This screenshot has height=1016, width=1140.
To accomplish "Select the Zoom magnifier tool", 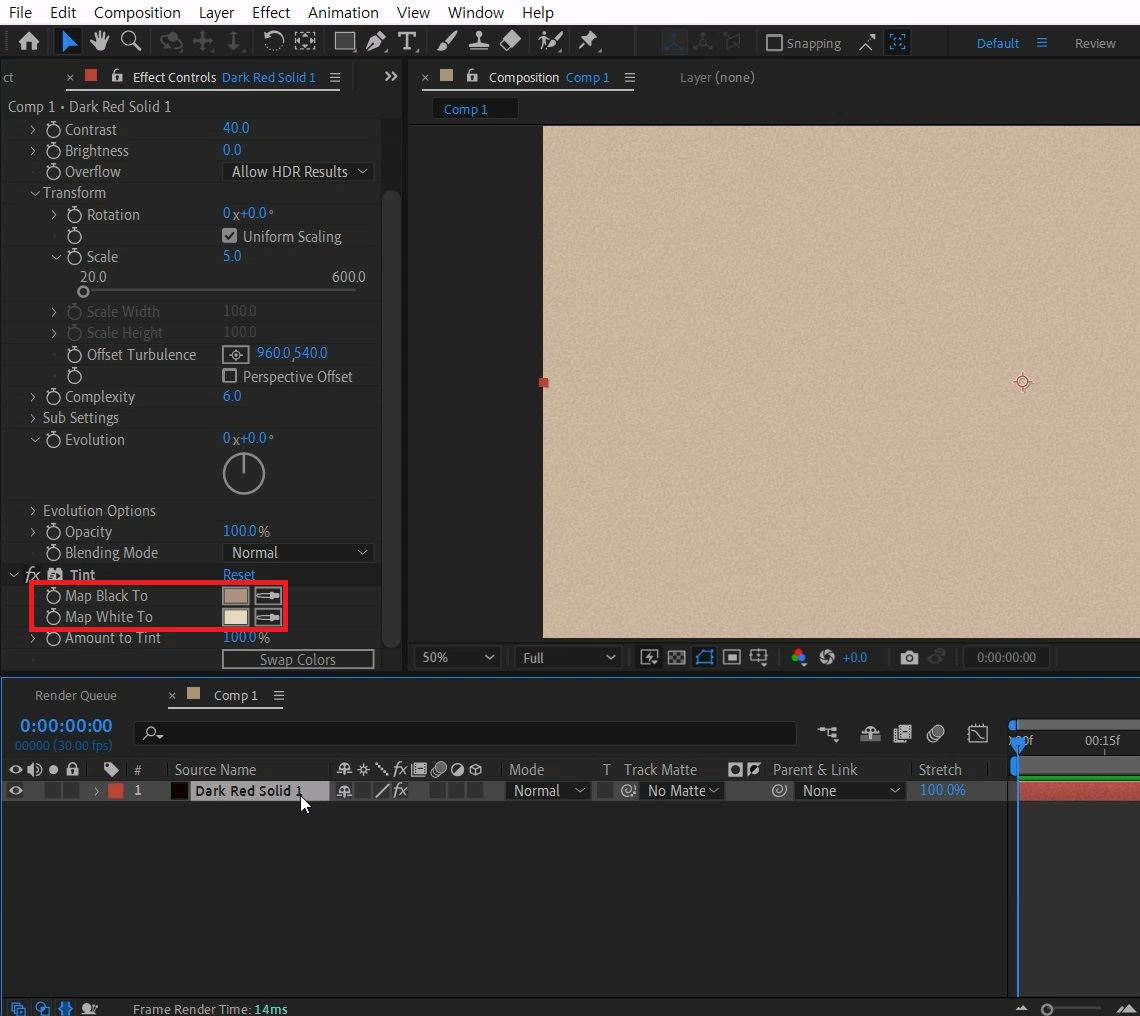I will 131,41.
